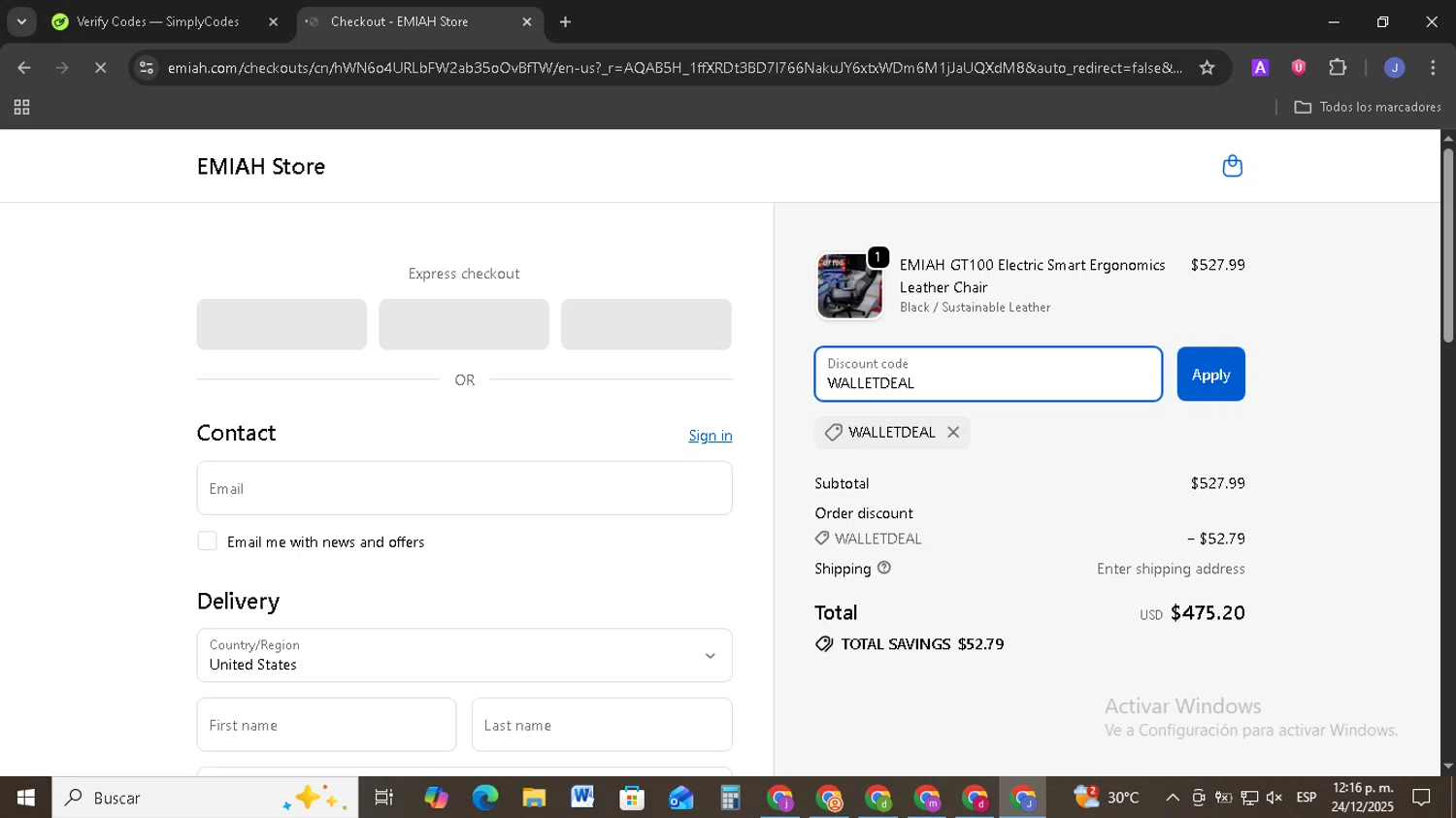Click the page vertical scrollbar thumb
The width and height of the screenshot is (1456, 818).
click(x=1448, y=245)
